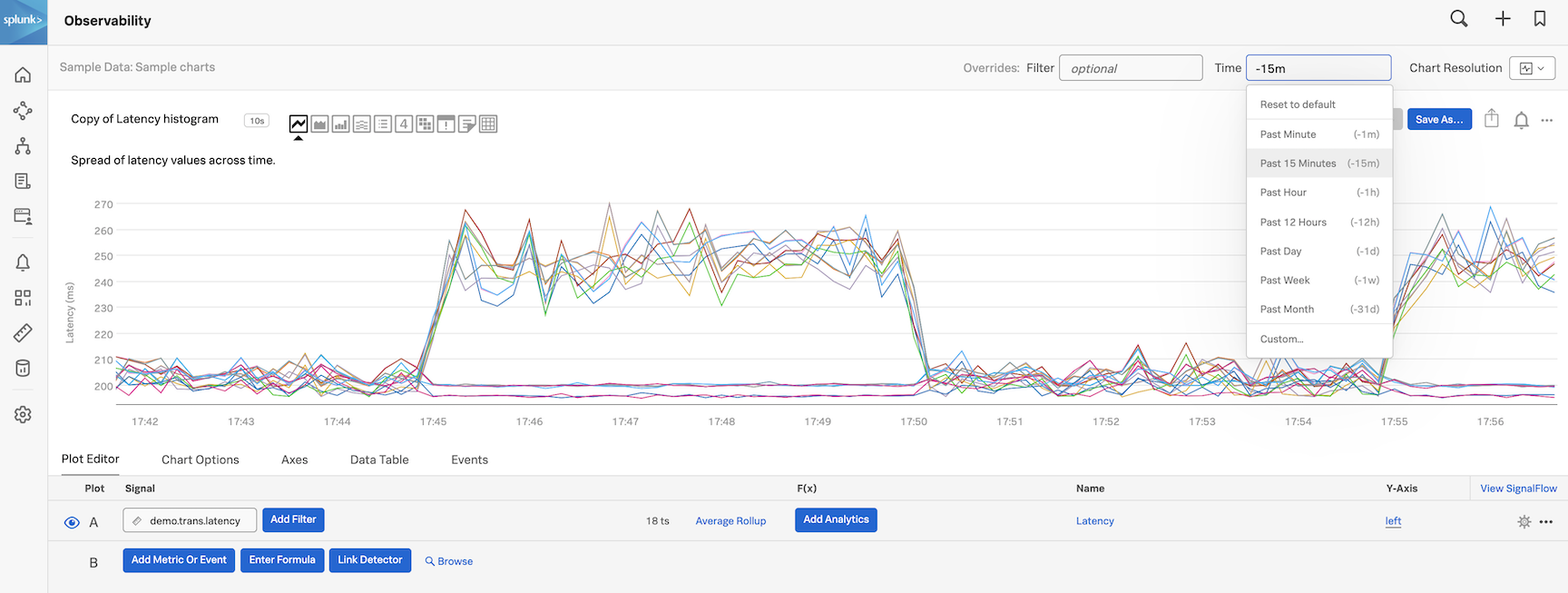Open the Data Table tab
1568x593 pixels.
pyautogui.click(x=379, y=460)
